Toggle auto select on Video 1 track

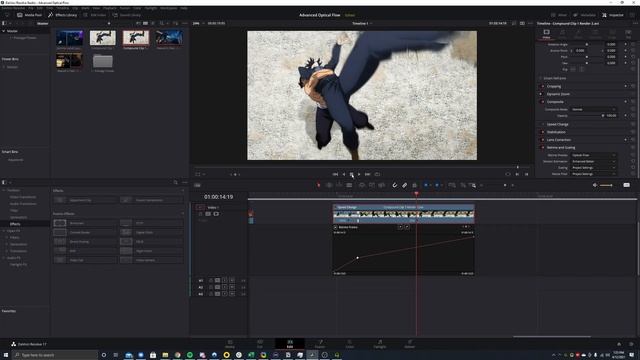(208, 214)
